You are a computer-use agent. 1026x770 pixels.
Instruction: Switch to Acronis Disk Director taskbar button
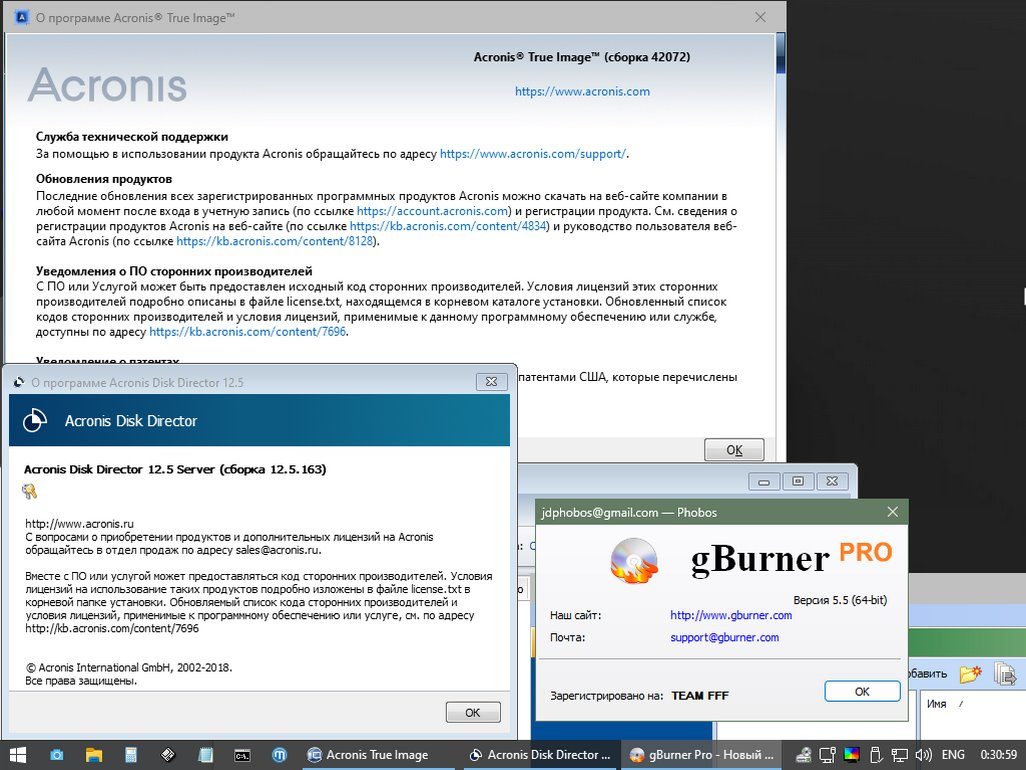540,755
